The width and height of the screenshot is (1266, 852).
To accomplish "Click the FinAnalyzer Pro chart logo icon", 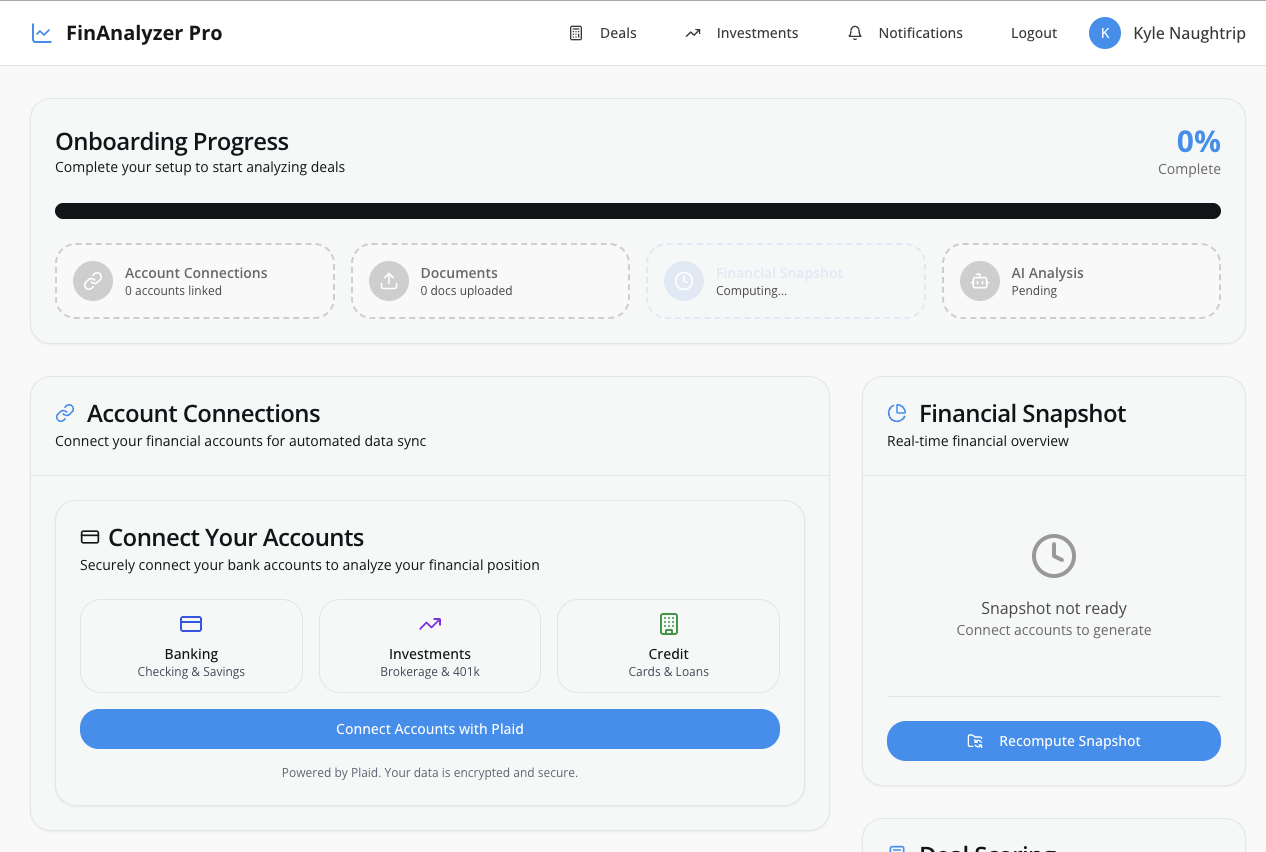I will pyautogui.click(x=41, y=32).
